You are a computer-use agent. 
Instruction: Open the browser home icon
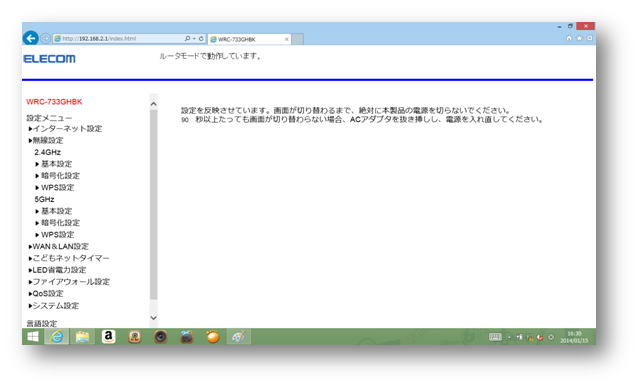(x=569, y=38)
